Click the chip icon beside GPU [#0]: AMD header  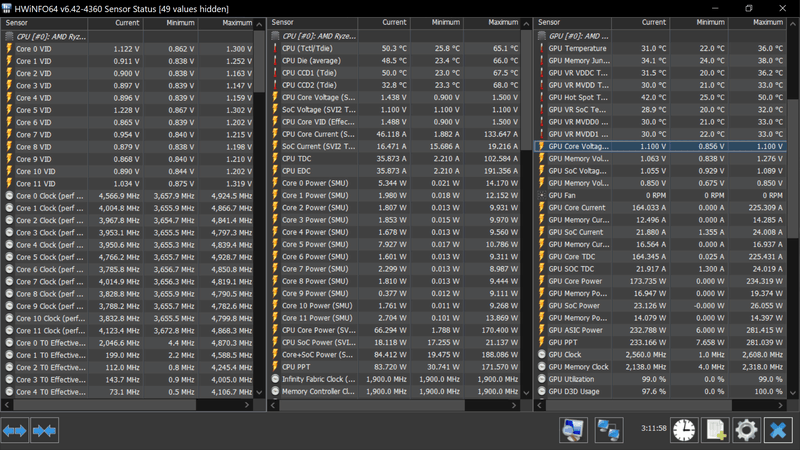point(542,36)
